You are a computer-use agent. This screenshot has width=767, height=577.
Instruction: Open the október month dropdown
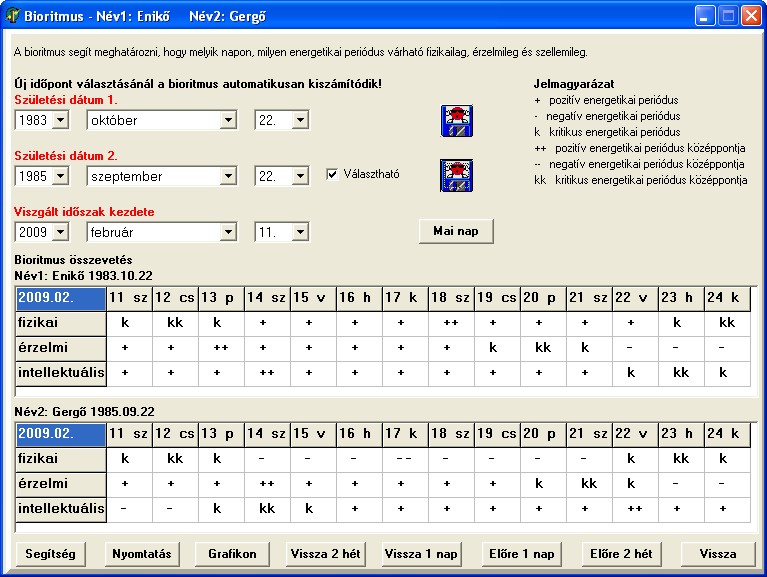pyautogui.click(x=228, y=120)
